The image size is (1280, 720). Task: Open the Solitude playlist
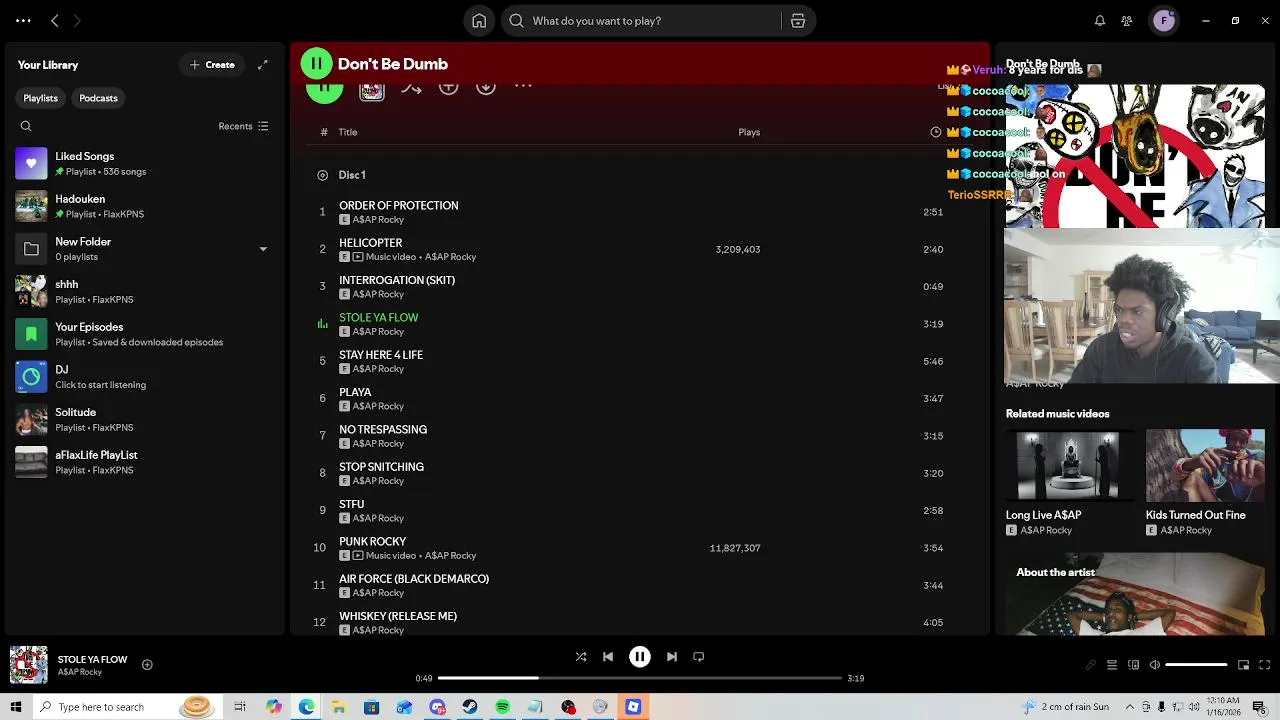[145, 419]
